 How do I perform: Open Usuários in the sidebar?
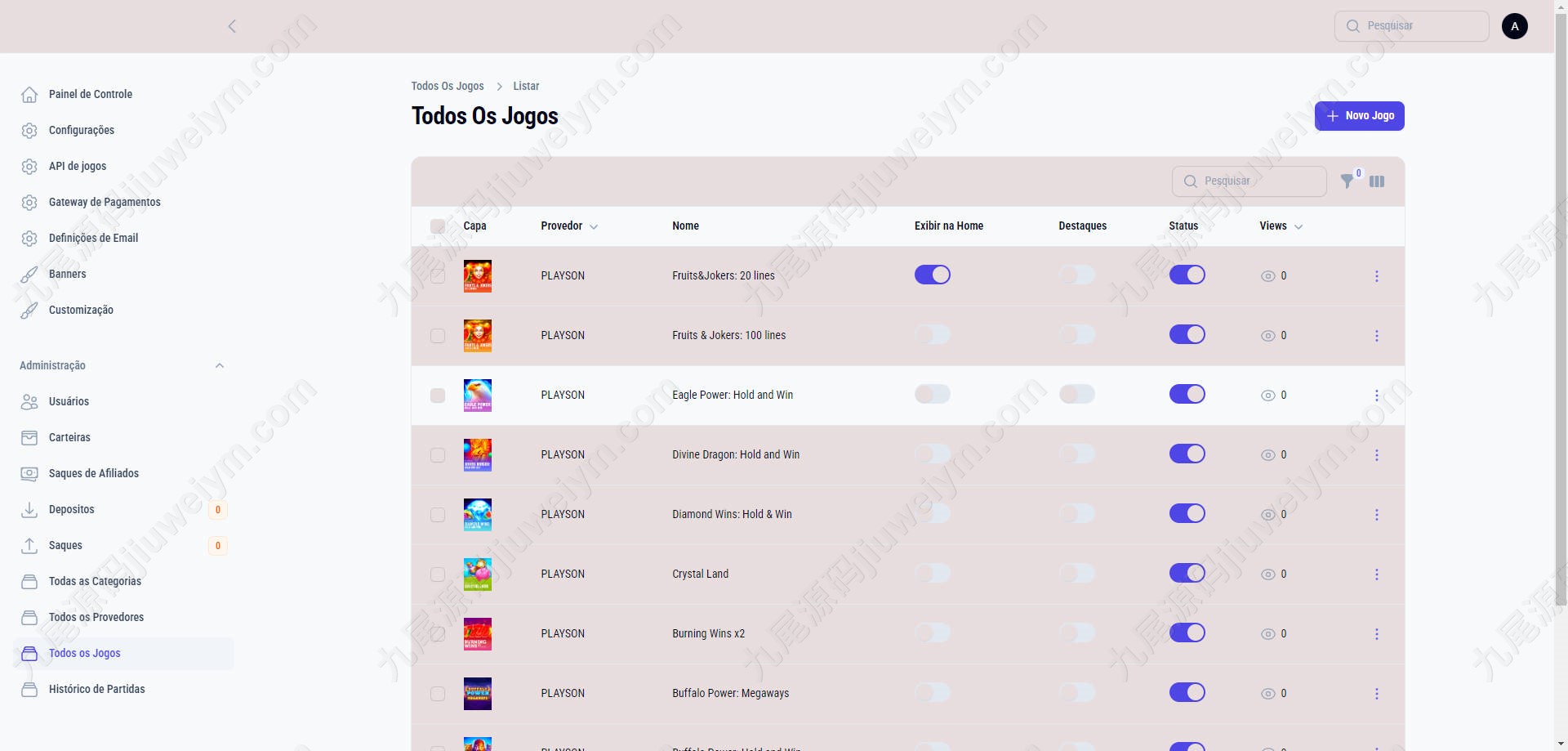pyautogui.click(x=69, y=401)
